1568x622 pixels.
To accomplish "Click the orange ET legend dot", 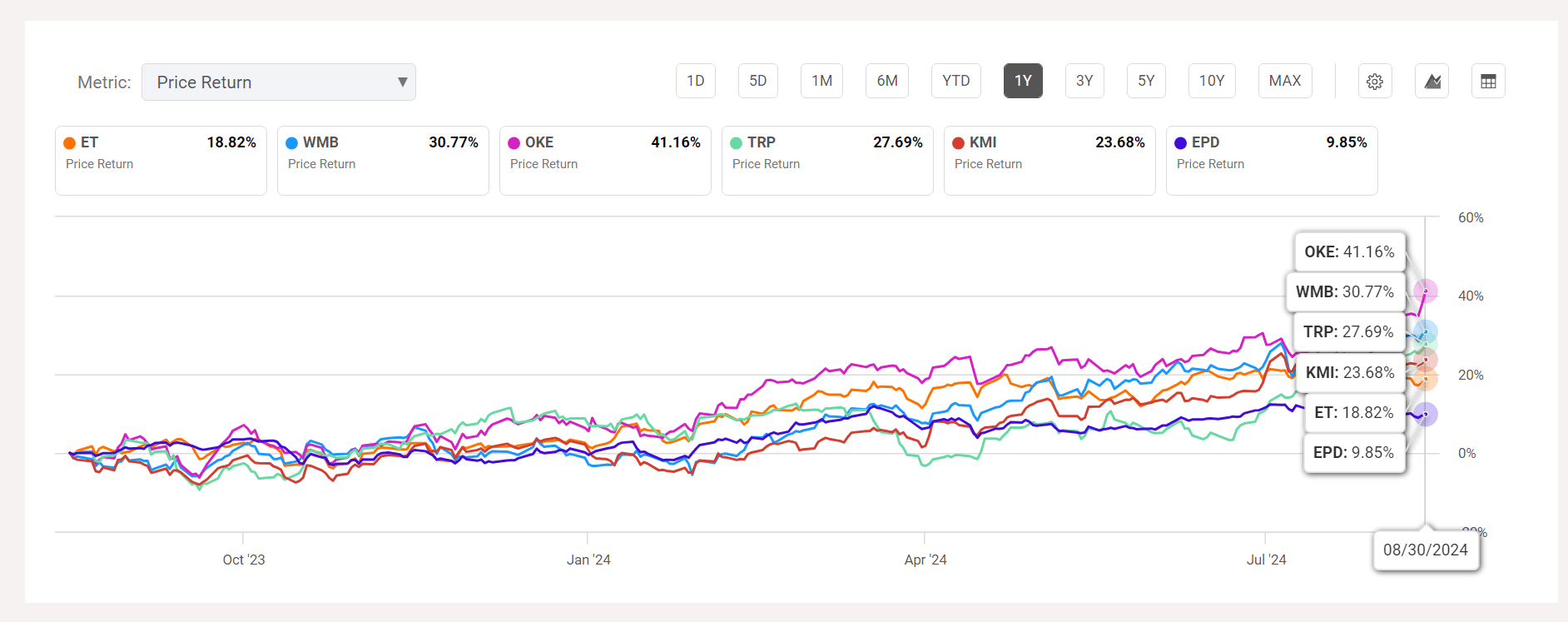I will click(70, 143).
